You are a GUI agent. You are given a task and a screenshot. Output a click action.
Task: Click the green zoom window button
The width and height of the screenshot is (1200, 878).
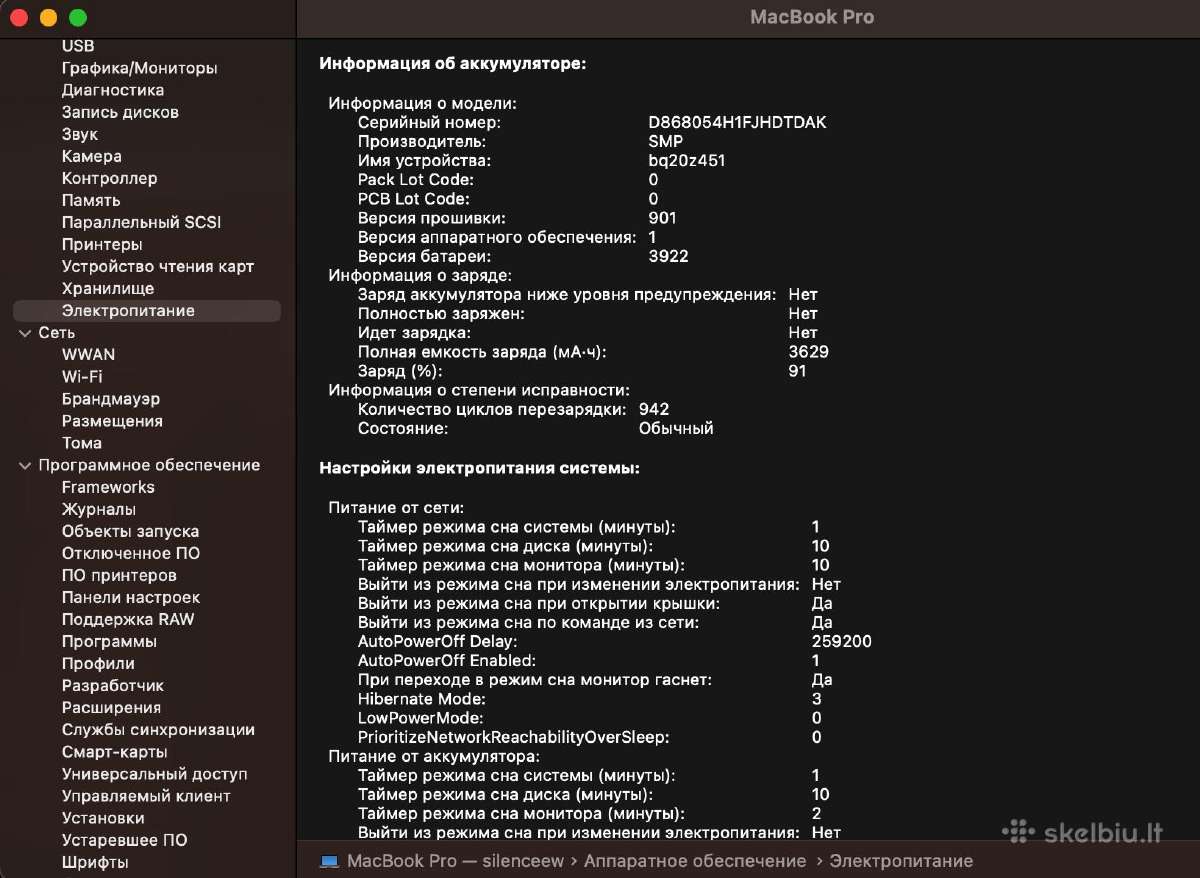click(78, 18)
